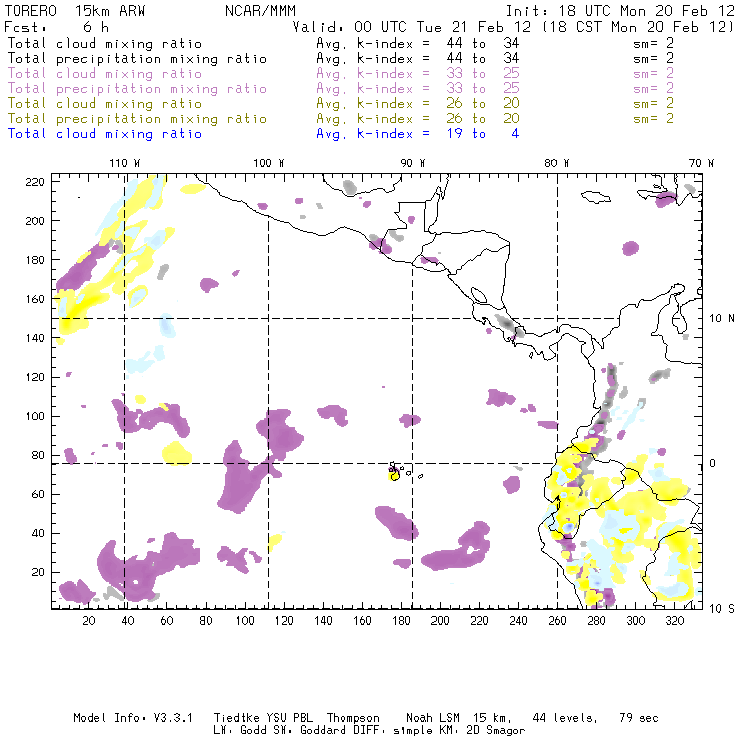Select the purple "Total precipitation mixing ratio" legend entry
Viewport: 740px width, 740px height.
click(137, 89)
